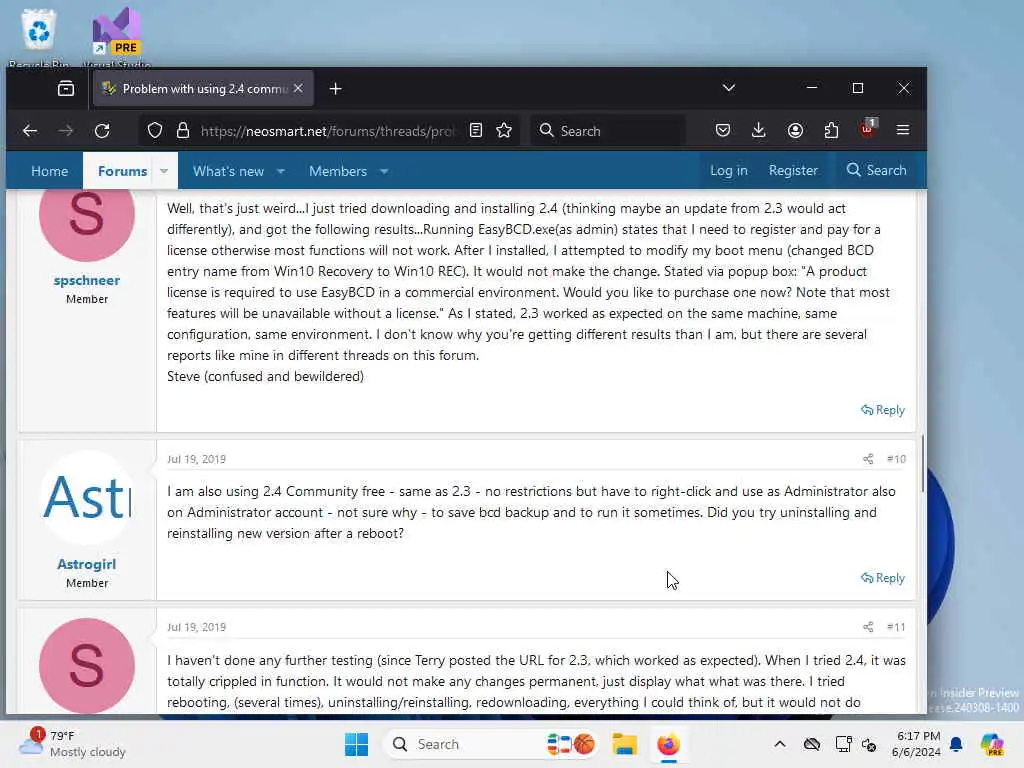This screenshot has height=768, width=1024.
Task: Click the Firefox taskbar icon
Action: click(668, 744)
